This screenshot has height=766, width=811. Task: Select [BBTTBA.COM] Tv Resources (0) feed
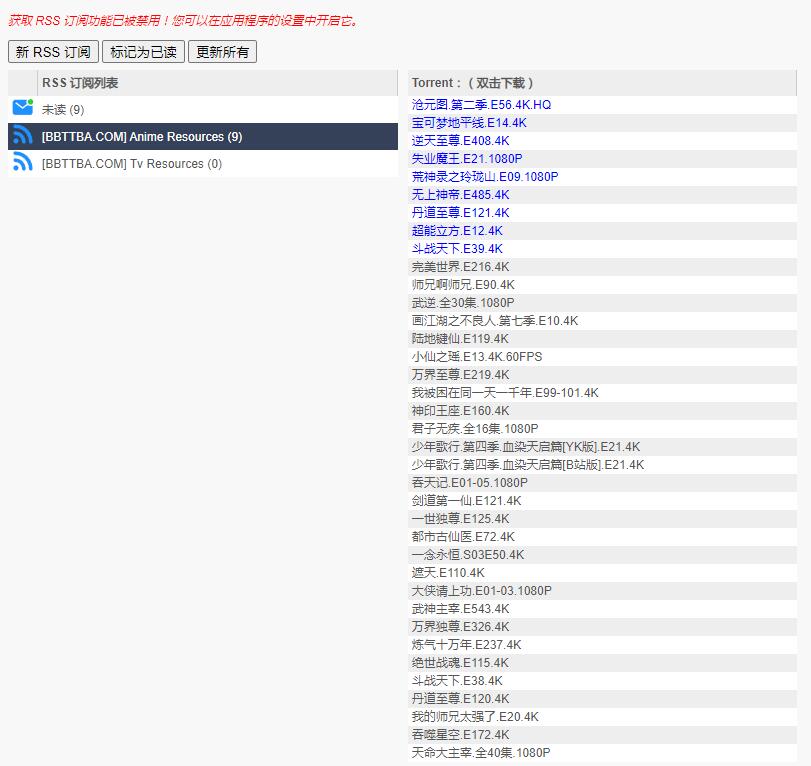tap(203, 163)
